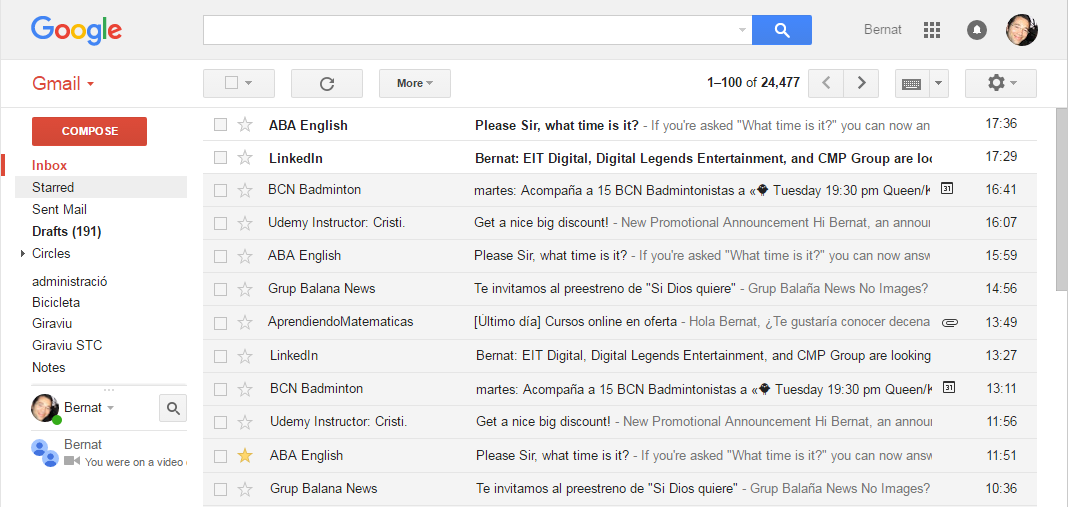The height and width of the screenshot is (507, 1068).
Task: Click into the mail search field
Action: point(470,30)
